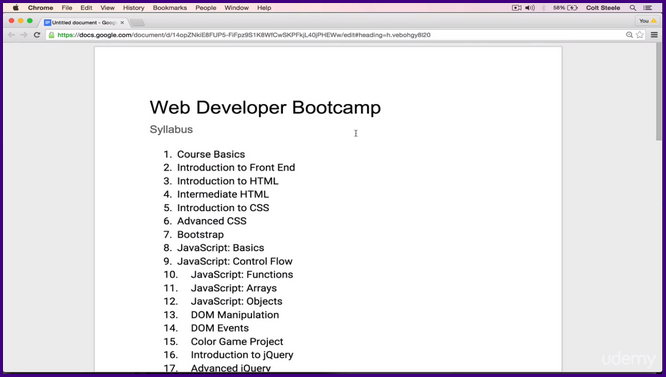This screenshot has width=666, height=377.
Task: Click JavaScript: Basics item
Action: 220,248
